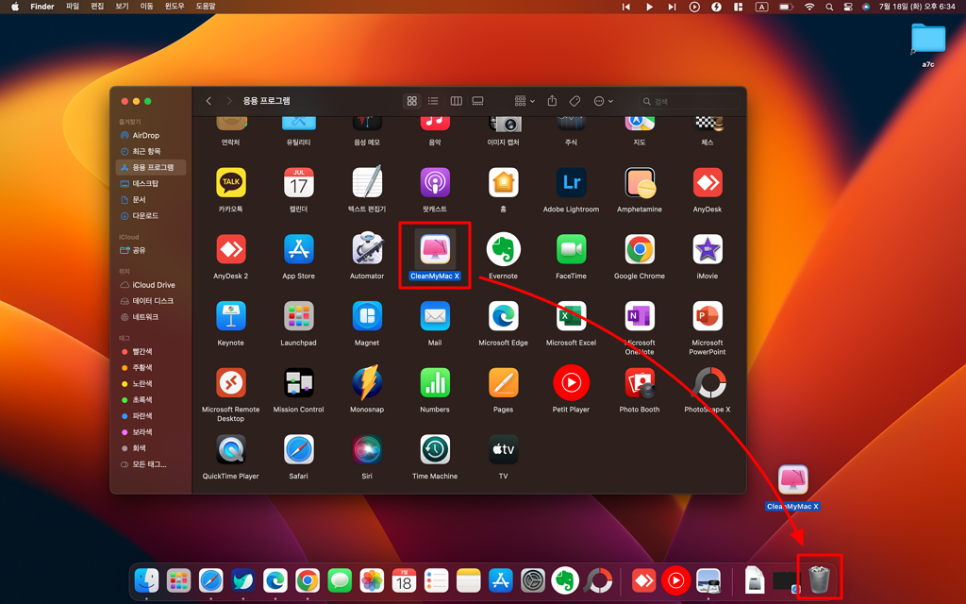Select the Keynote app icon
This screenshot has height=604, width=966.
(x=231, y=316)
